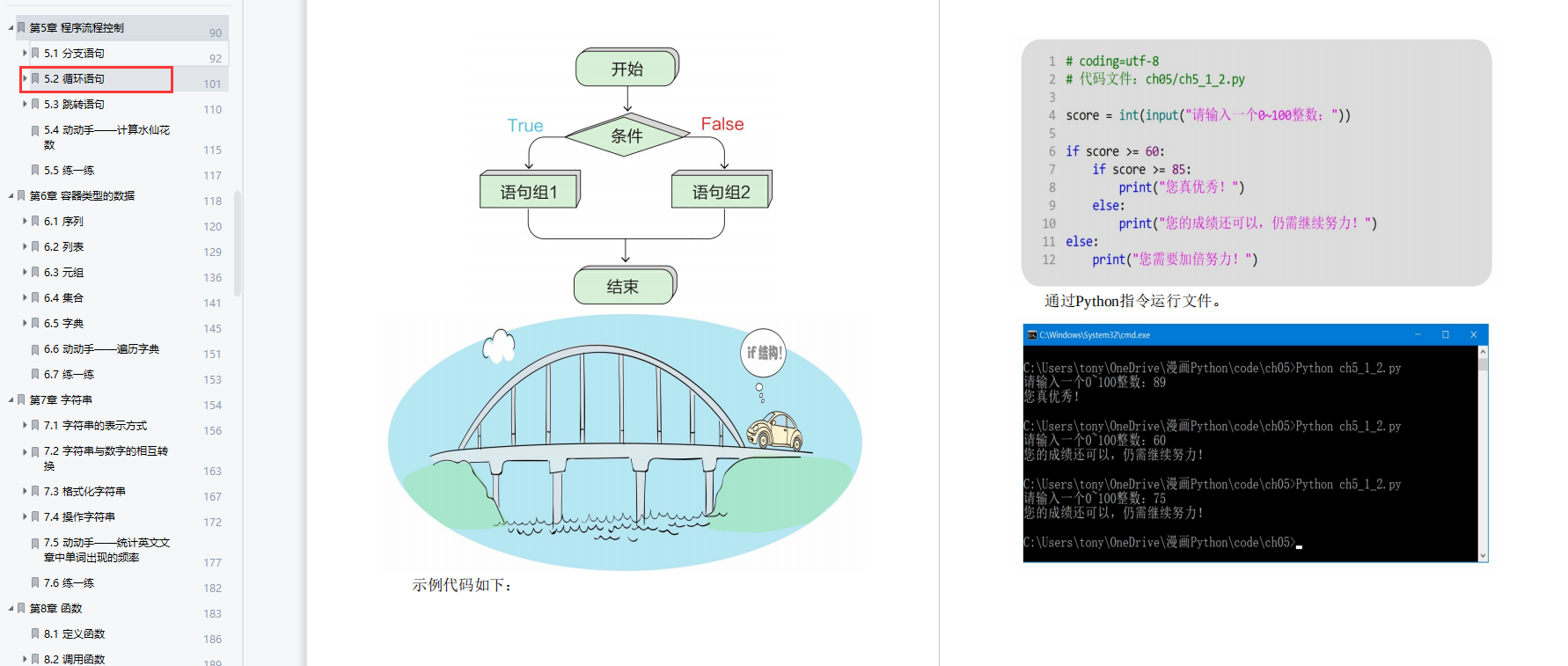Click page number 154 in outline

(213, 405)
